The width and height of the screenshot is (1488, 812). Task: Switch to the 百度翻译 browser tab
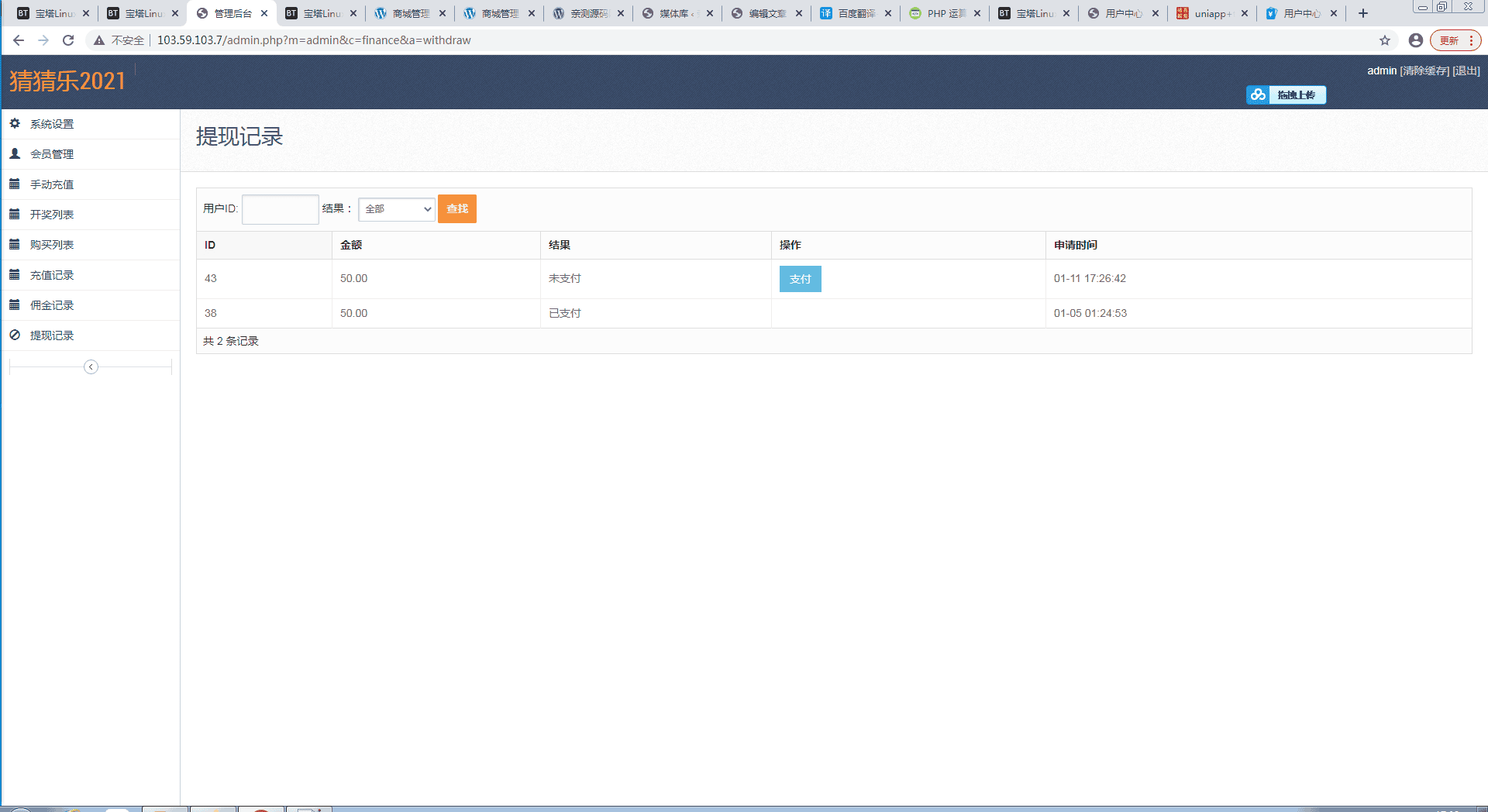pos(856,13)
